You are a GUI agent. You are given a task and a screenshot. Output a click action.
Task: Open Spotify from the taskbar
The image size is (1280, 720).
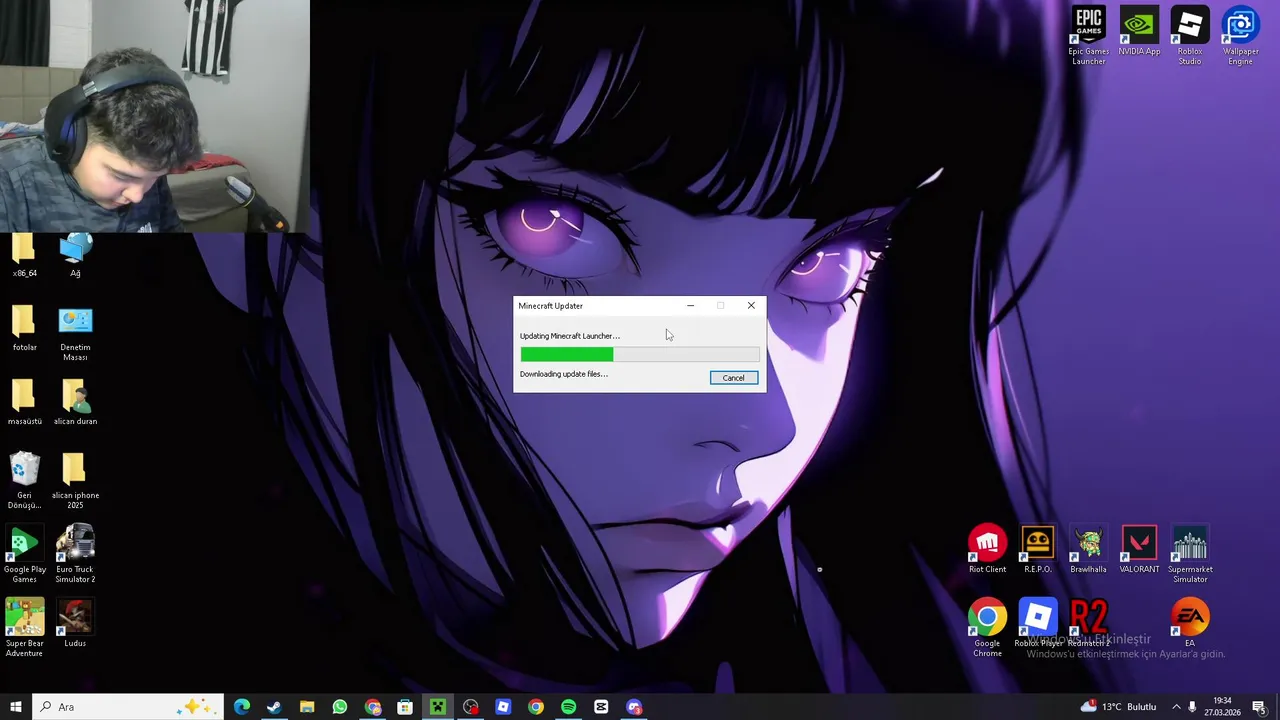569,707
